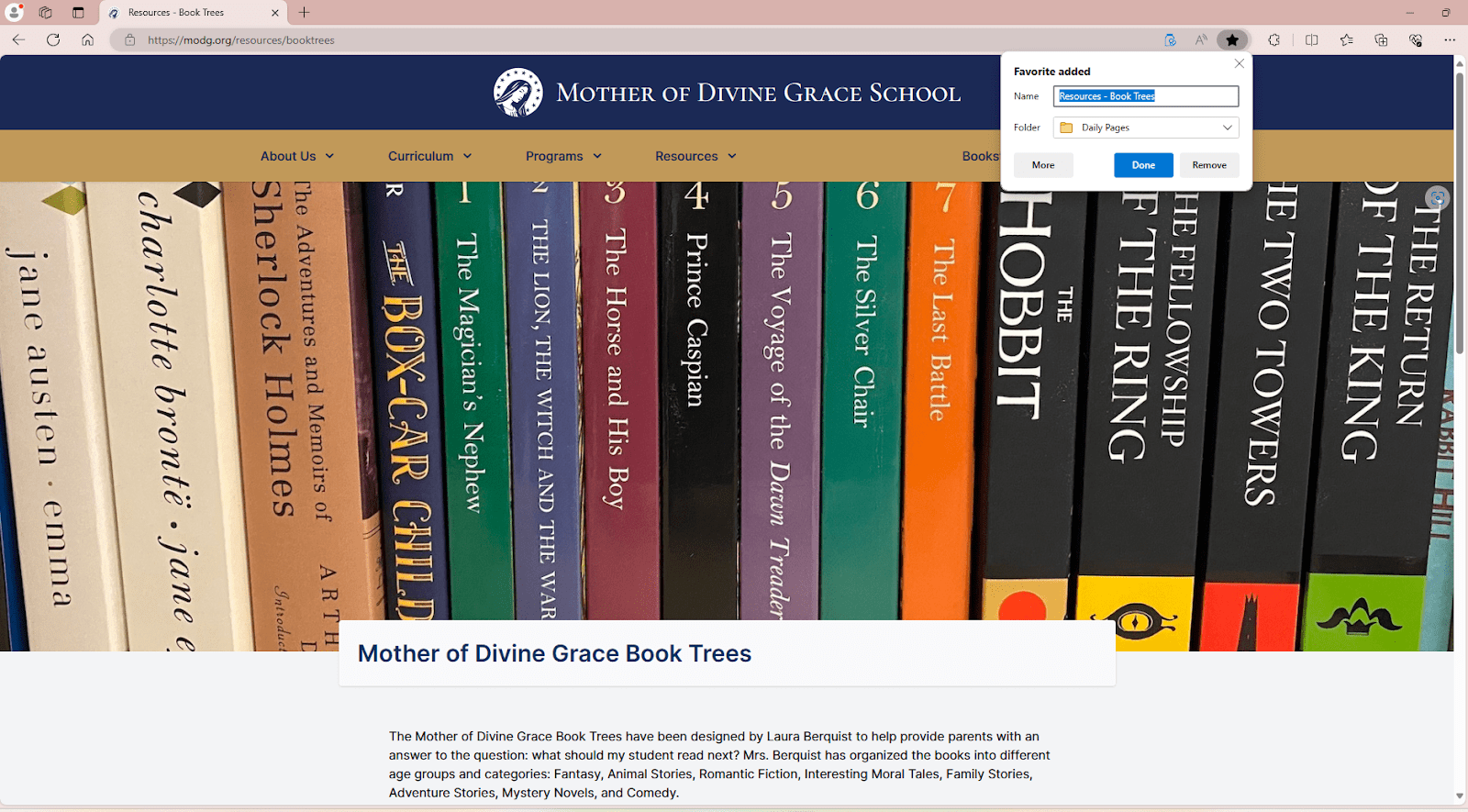Click the More button in favorites popup
This screenshot has width=1468, height=812.
(1043, 165)
